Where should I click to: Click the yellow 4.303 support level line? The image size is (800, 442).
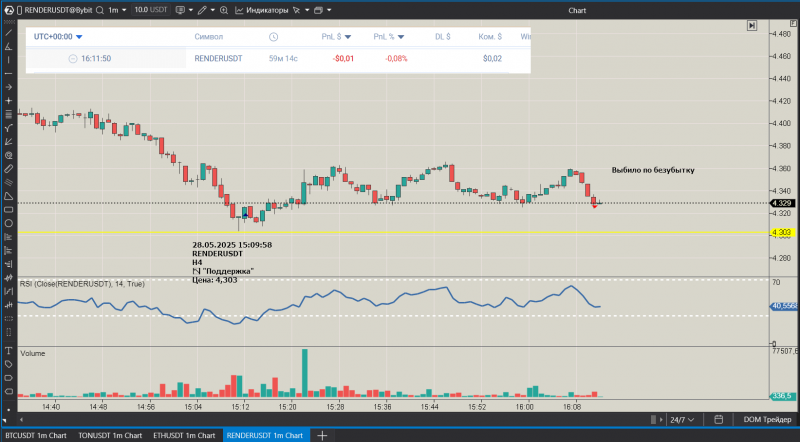[x=393, y=233]
